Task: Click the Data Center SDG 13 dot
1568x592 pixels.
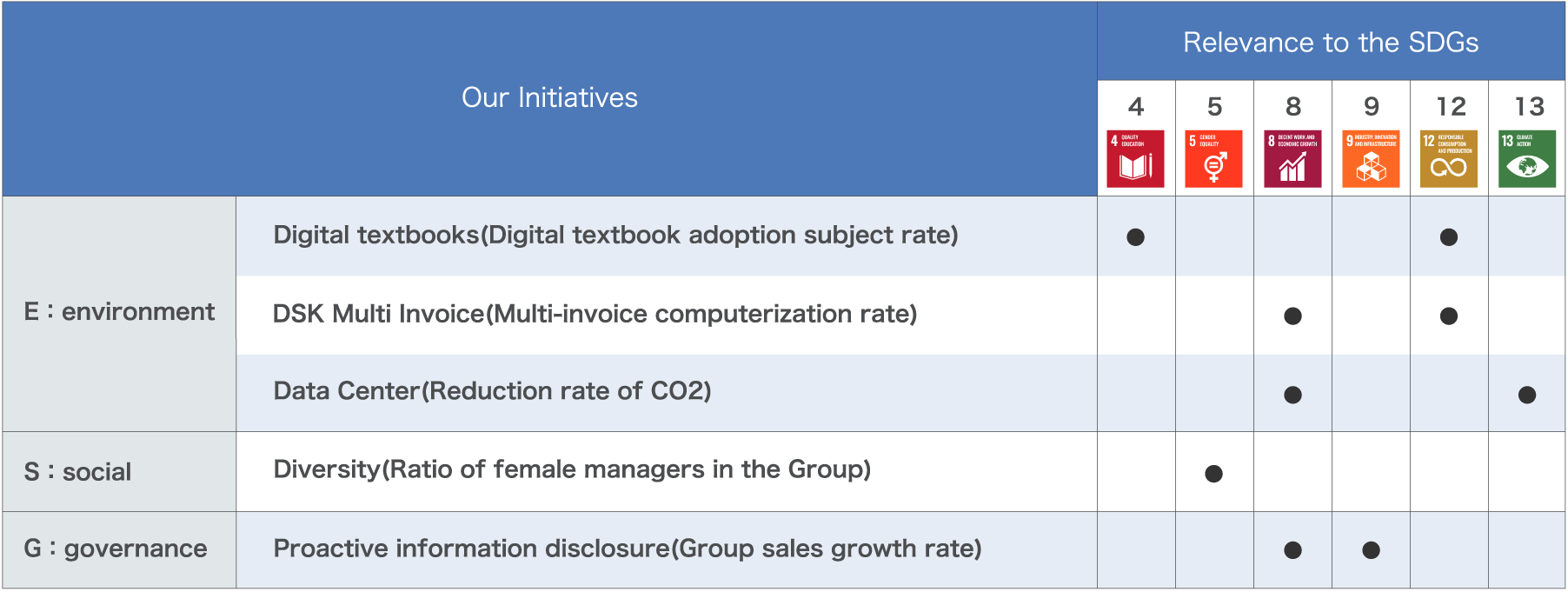Action: click(x=1527, y=395)
